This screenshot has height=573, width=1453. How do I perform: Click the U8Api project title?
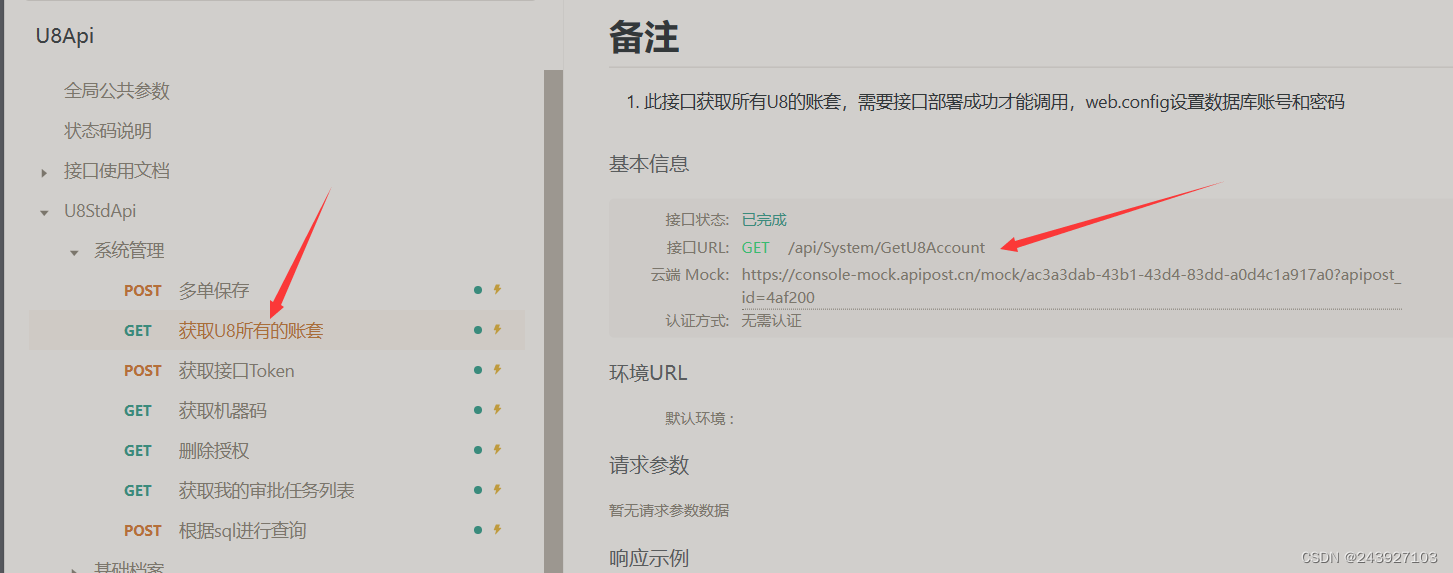(65, 37)
